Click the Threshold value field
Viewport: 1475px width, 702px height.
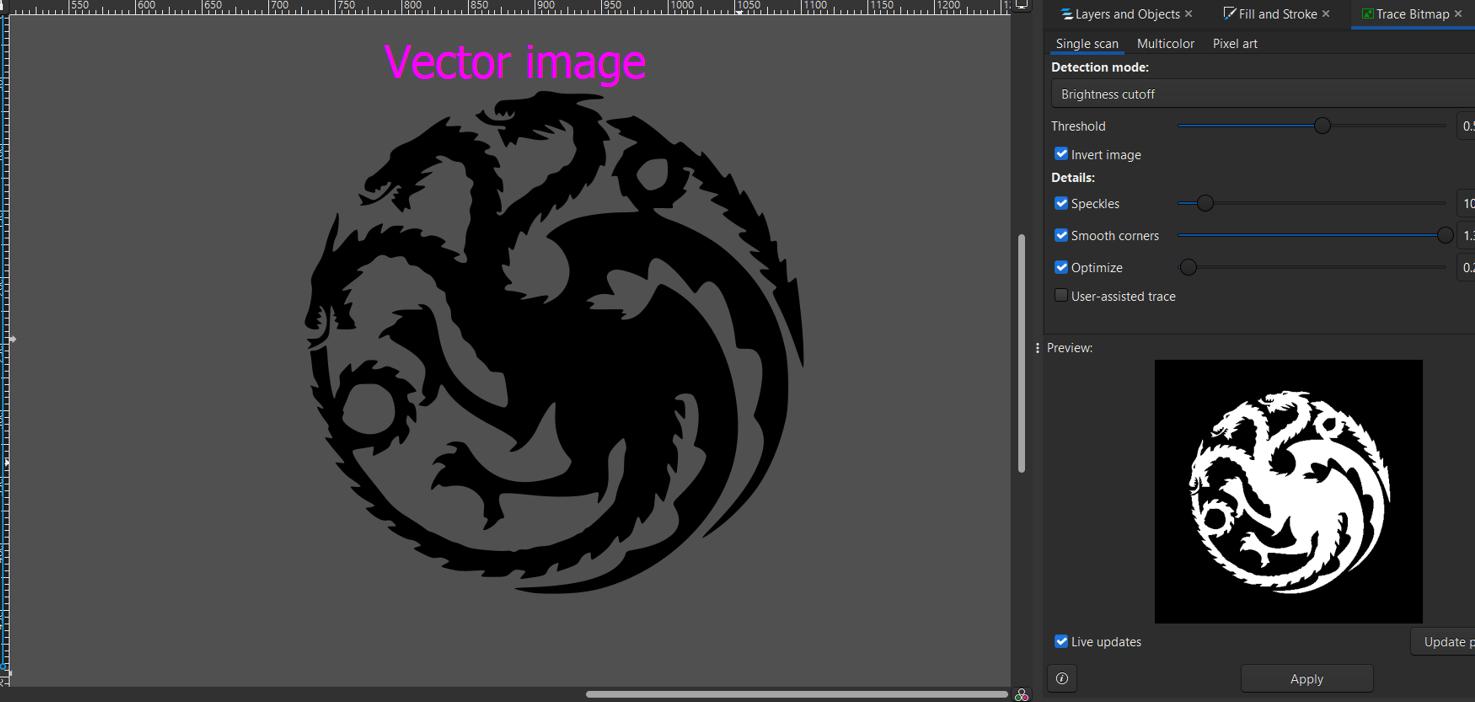coord(1466,126)
